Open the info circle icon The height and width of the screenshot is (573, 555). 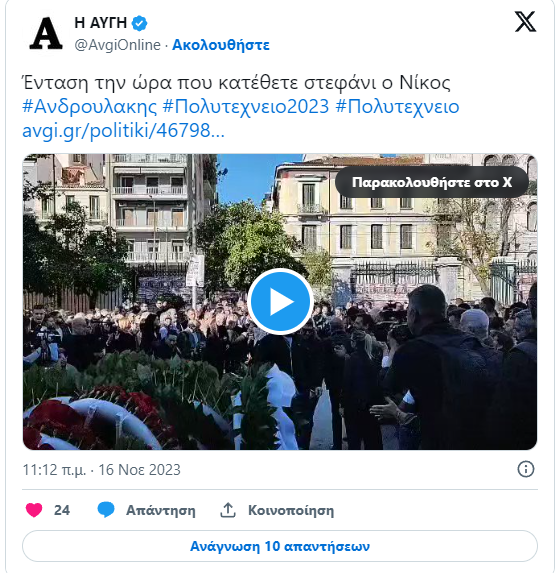(526, 469)
